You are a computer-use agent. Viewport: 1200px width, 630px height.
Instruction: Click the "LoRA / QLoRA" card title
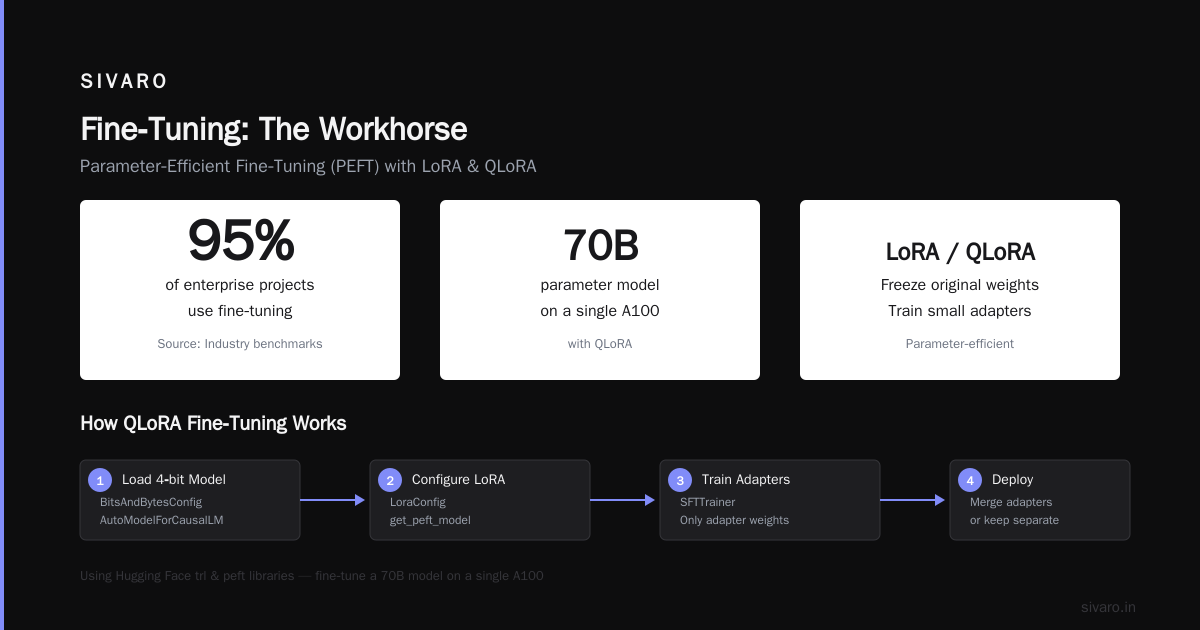[x=960, y=252]
